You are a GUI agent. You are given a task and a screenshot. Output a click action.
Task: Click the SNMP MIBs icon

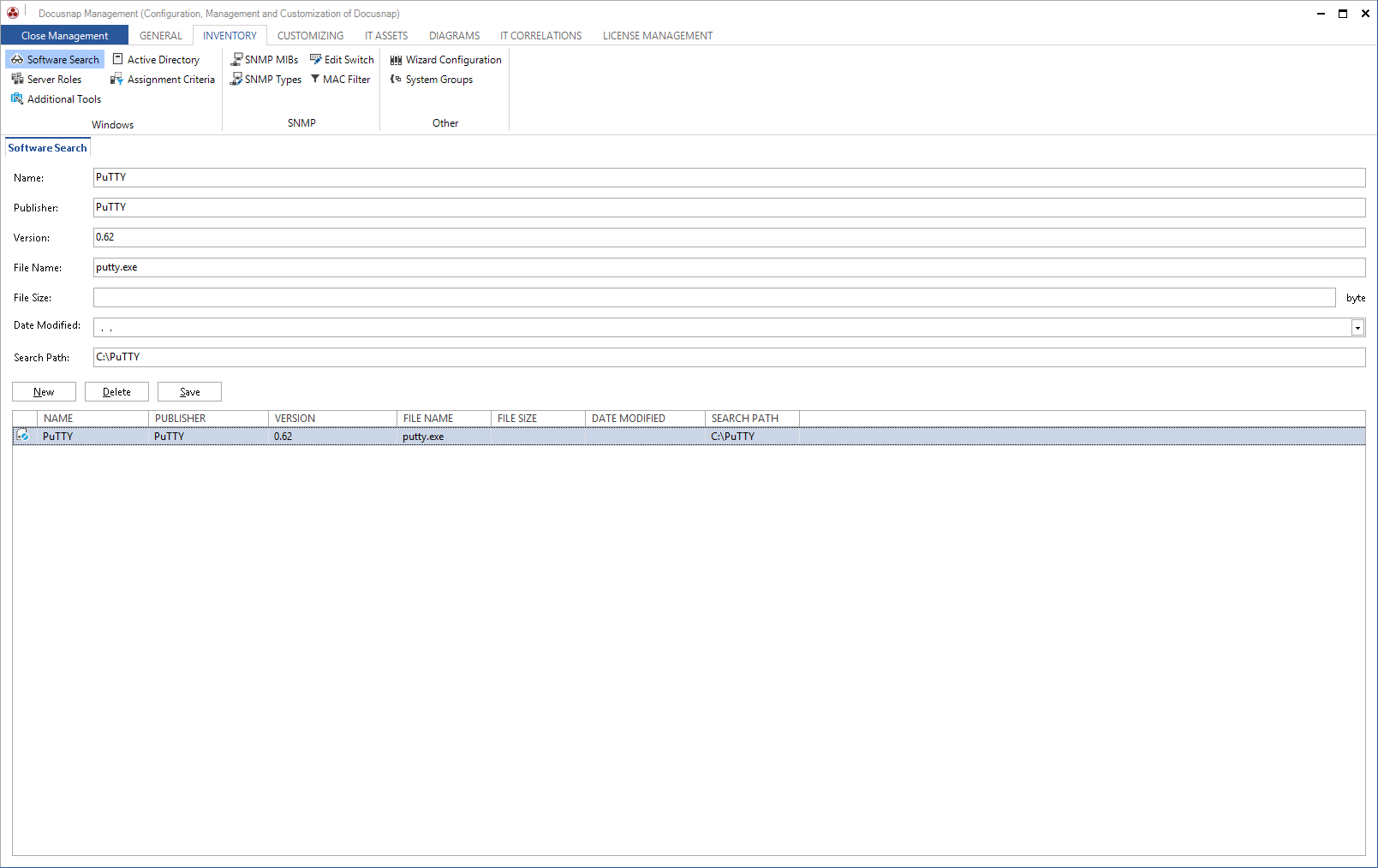[236, 59]
